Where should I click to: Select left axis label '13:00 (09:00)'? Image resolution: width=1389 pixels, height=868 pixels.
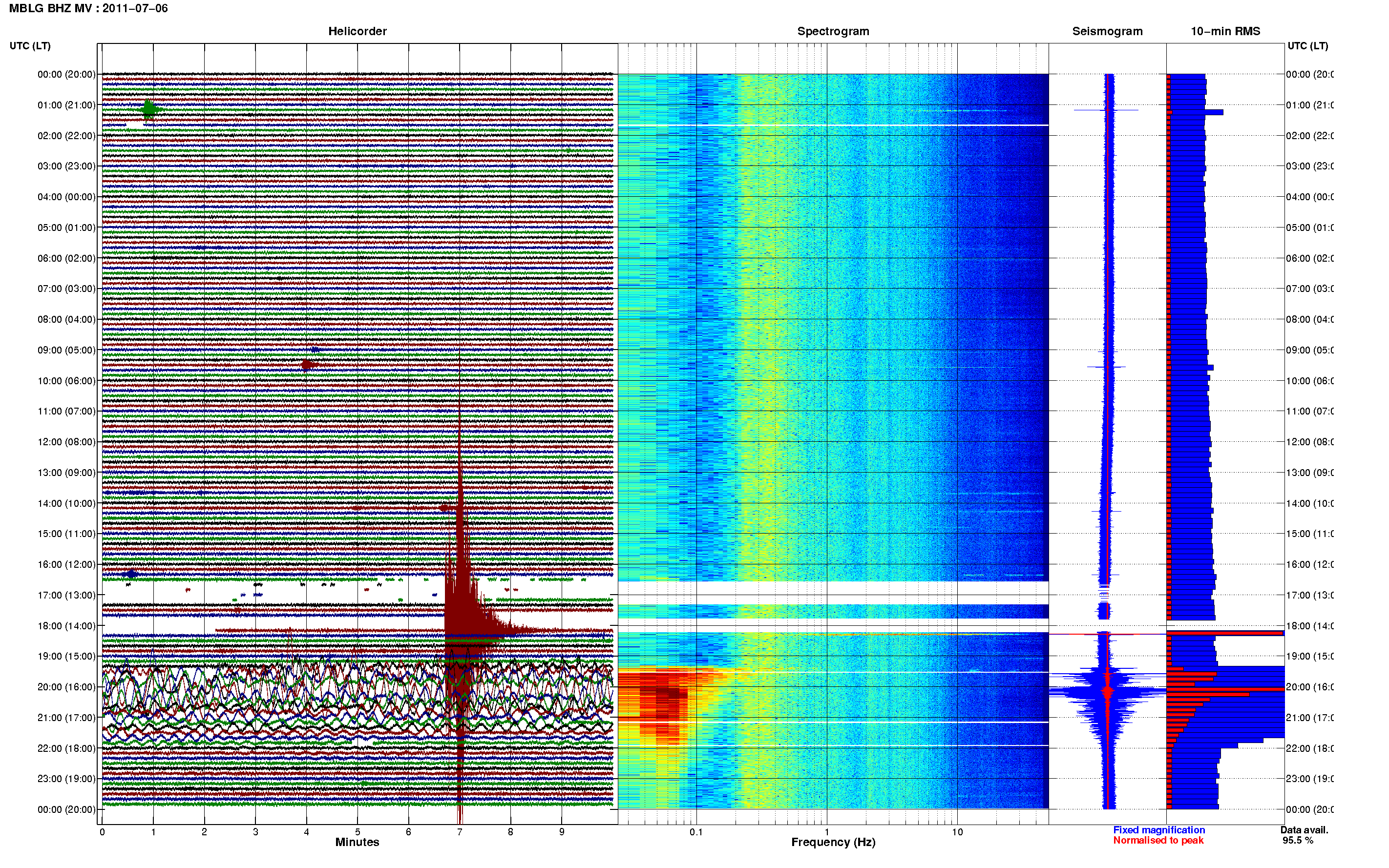[x=66, y=473]
